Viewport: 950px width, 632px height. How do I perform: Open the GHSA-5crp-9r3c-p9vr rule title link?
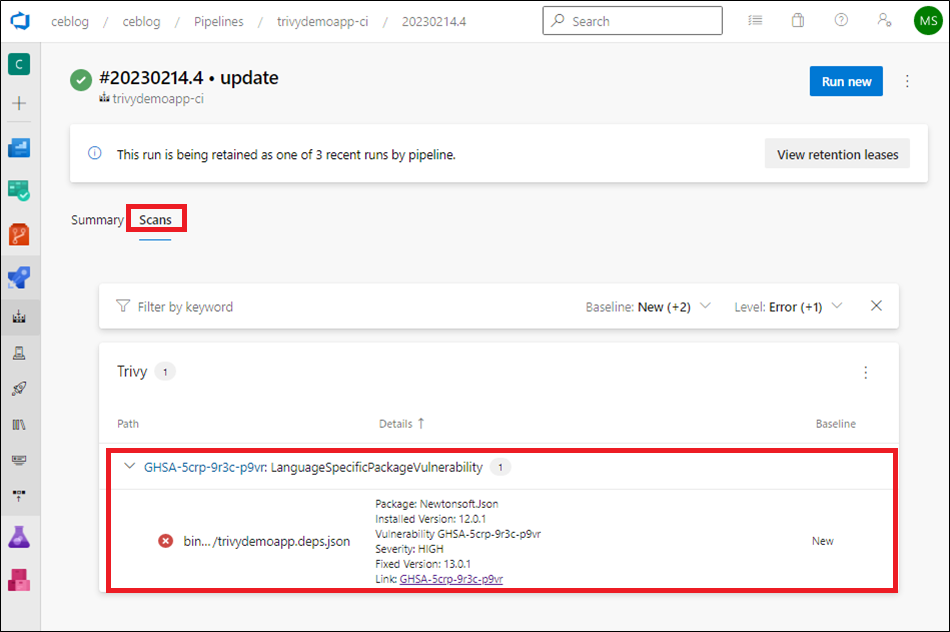tap(204, 467)
